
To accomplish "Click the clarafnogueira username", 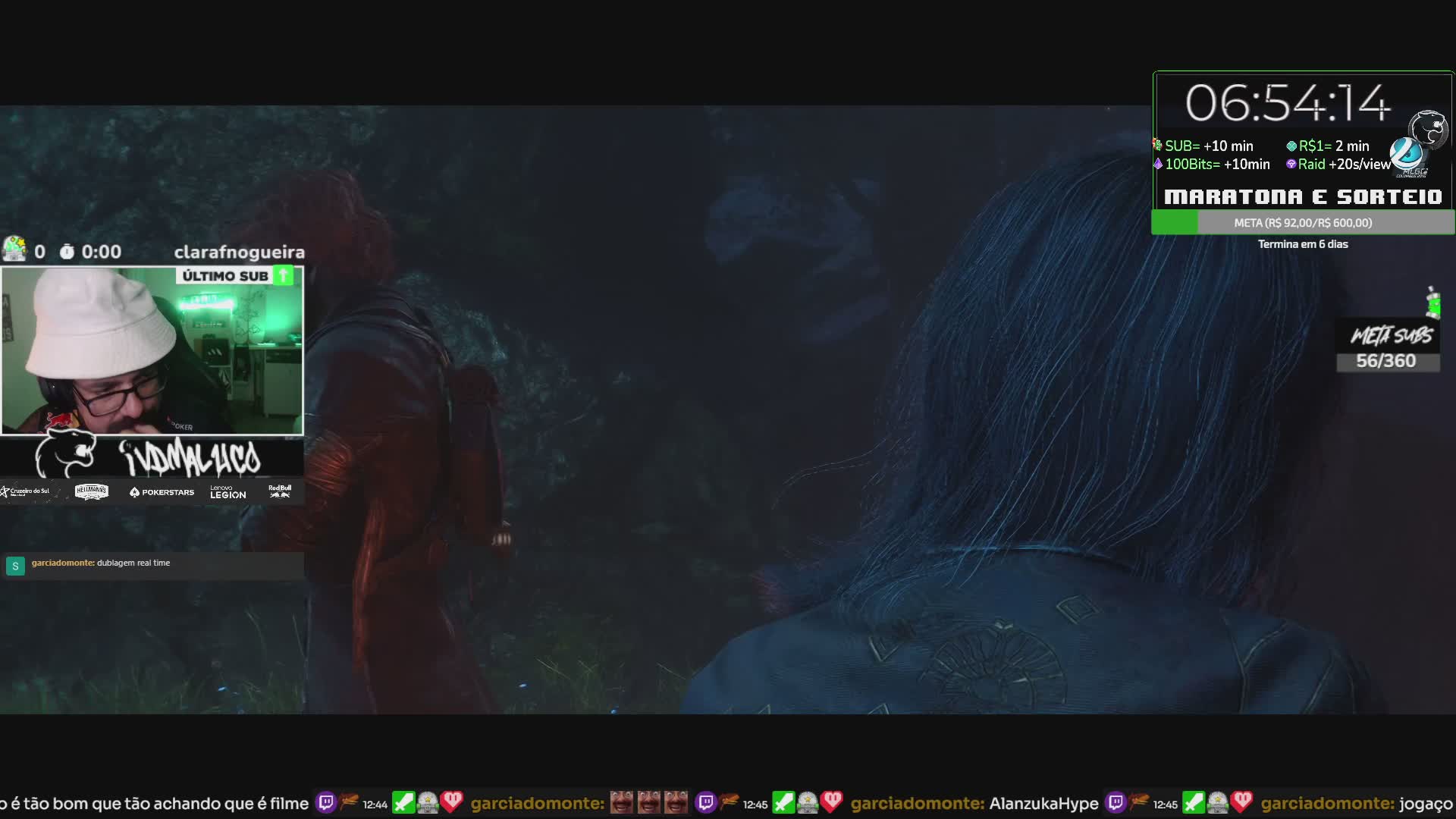I will pos(240,253).
